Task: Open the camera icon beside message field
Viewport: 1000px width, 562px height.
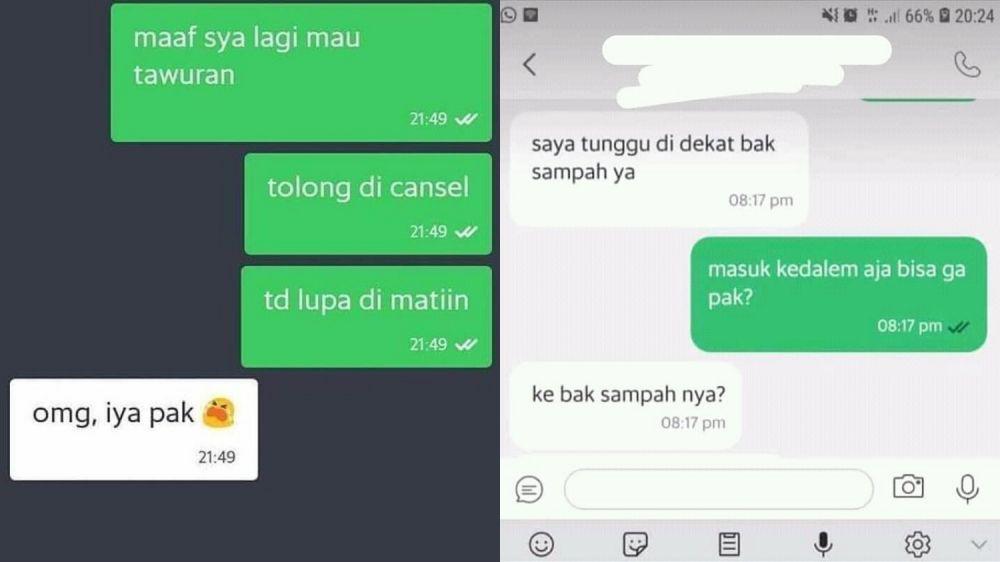Action: tap(908, 487)
